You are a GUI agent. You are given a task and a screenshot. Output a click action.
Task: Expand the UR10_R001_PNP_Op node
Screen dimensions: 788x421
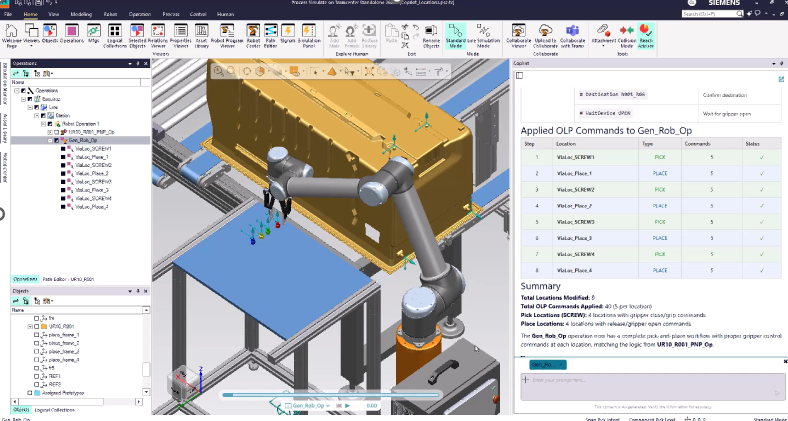(x=50, y=132)
